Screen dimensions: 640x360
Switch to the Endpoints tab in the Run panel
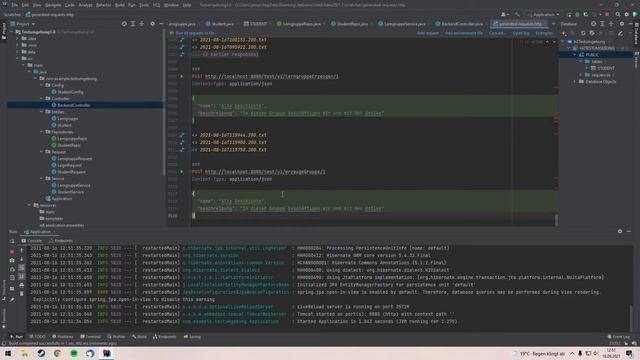(x=60, y=241)
